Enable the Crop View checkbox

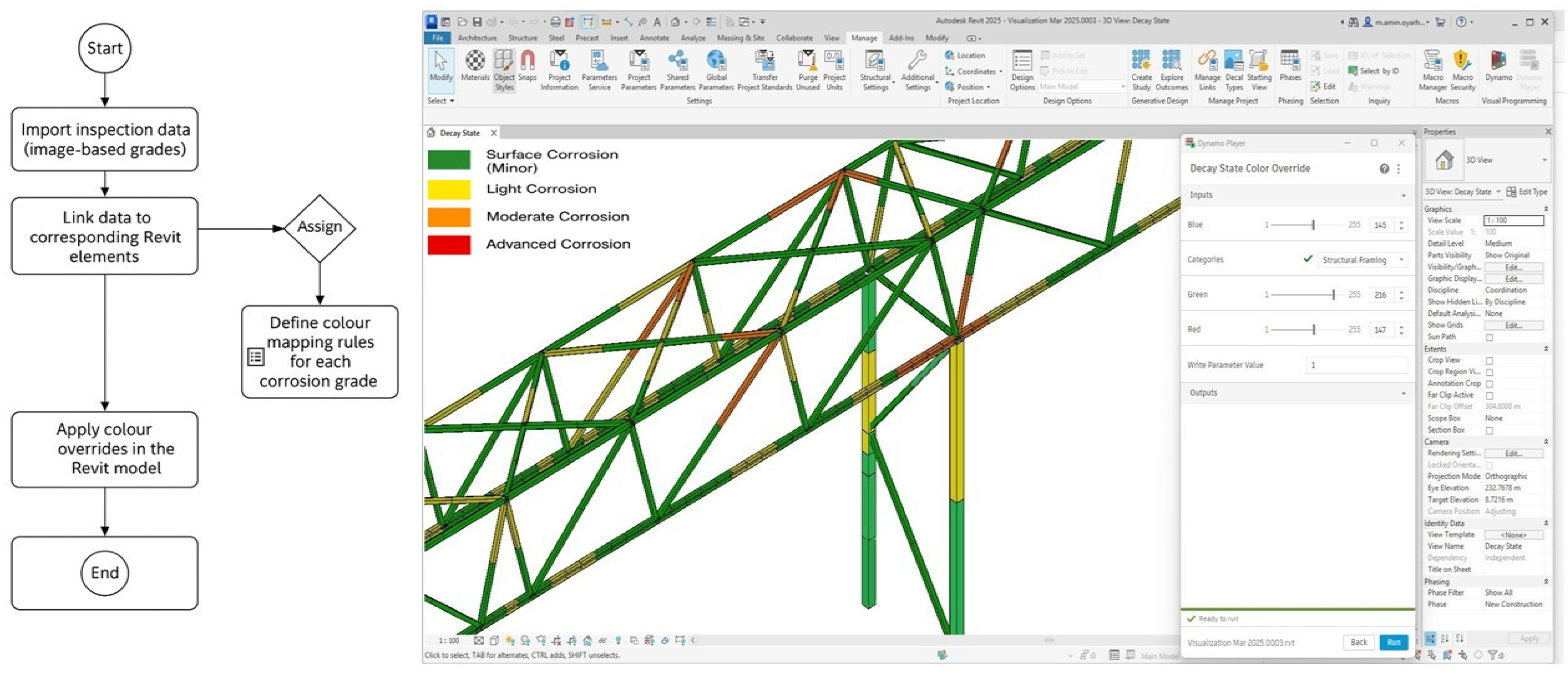pos(1490,360)
